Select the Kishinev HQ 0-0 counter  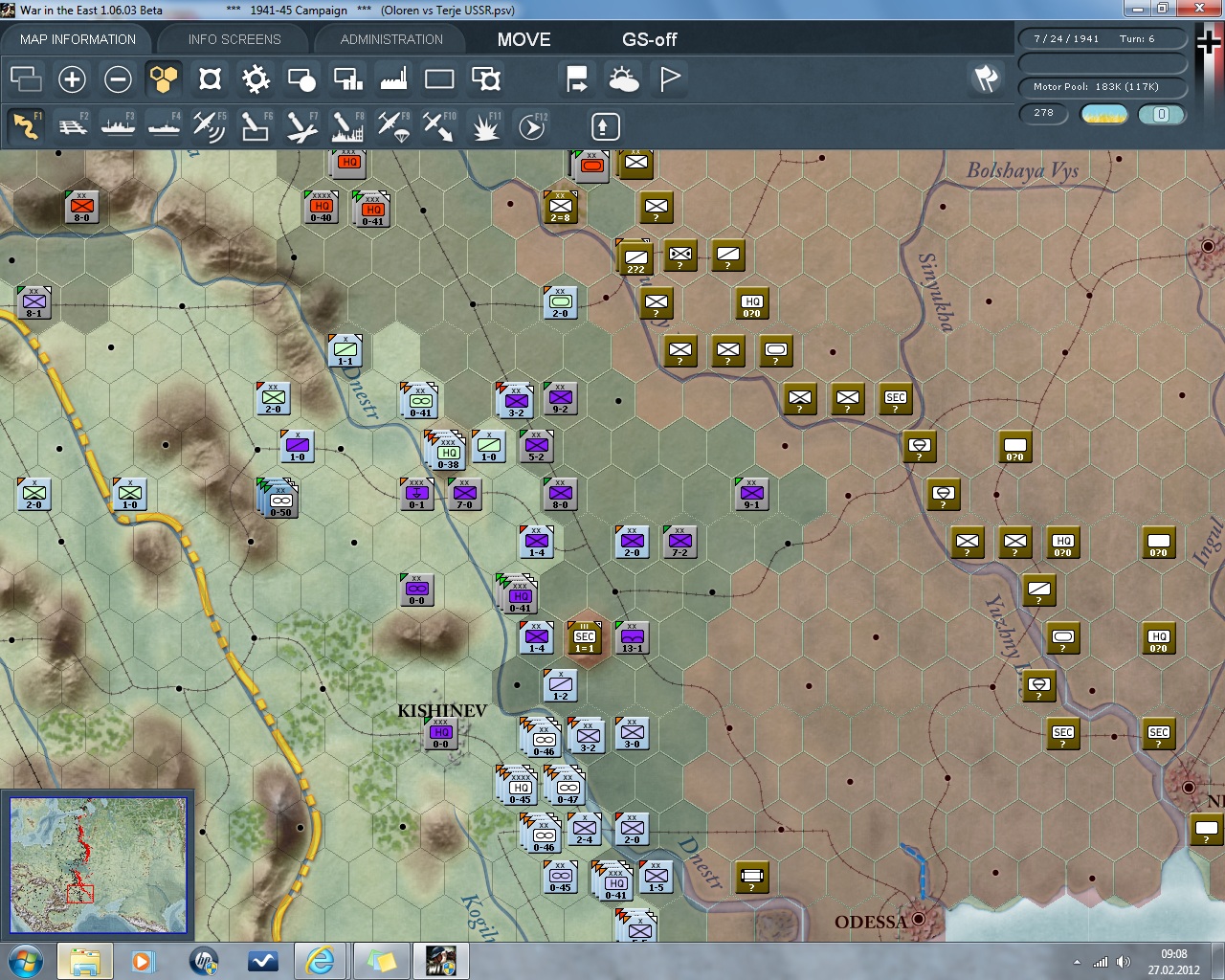click(440, 733)
